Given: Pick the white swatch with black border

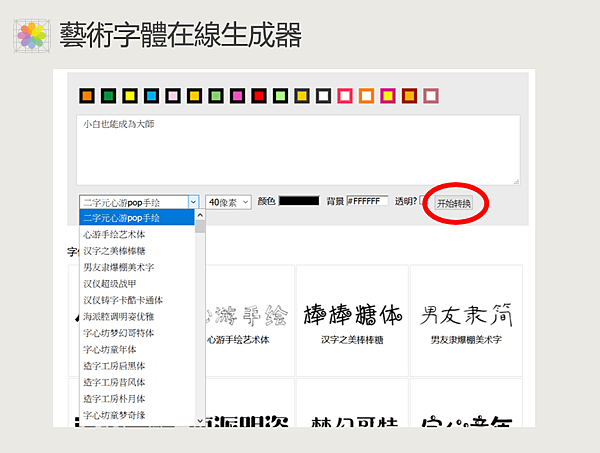Looking at the screenshot, I should [x=323, y=96].
